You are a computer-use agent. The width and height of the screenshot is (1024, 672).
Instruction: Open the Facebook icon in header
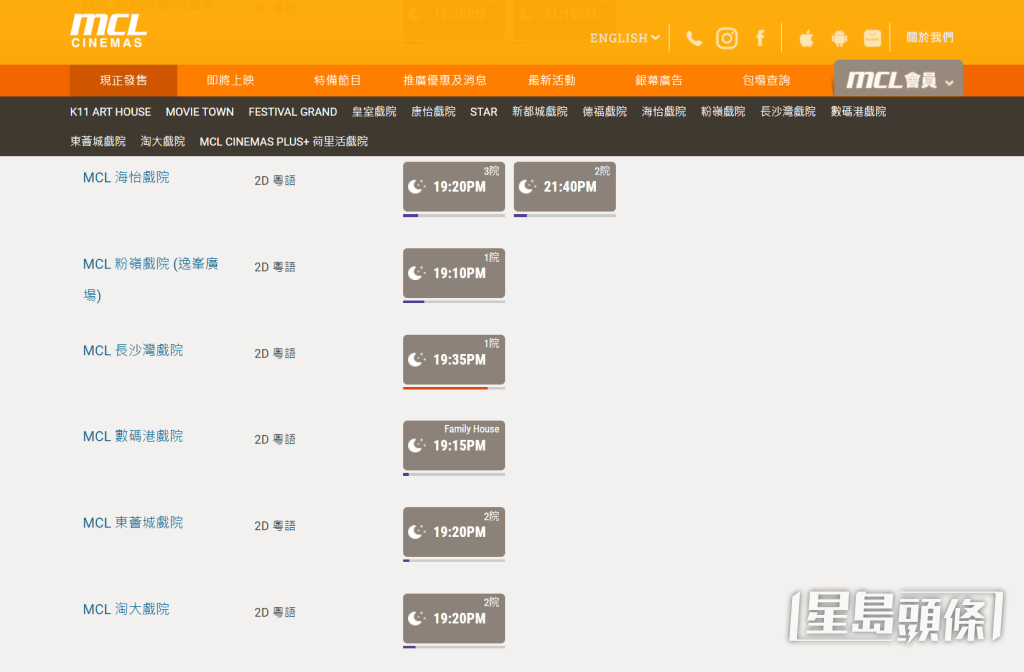point(760,39)
